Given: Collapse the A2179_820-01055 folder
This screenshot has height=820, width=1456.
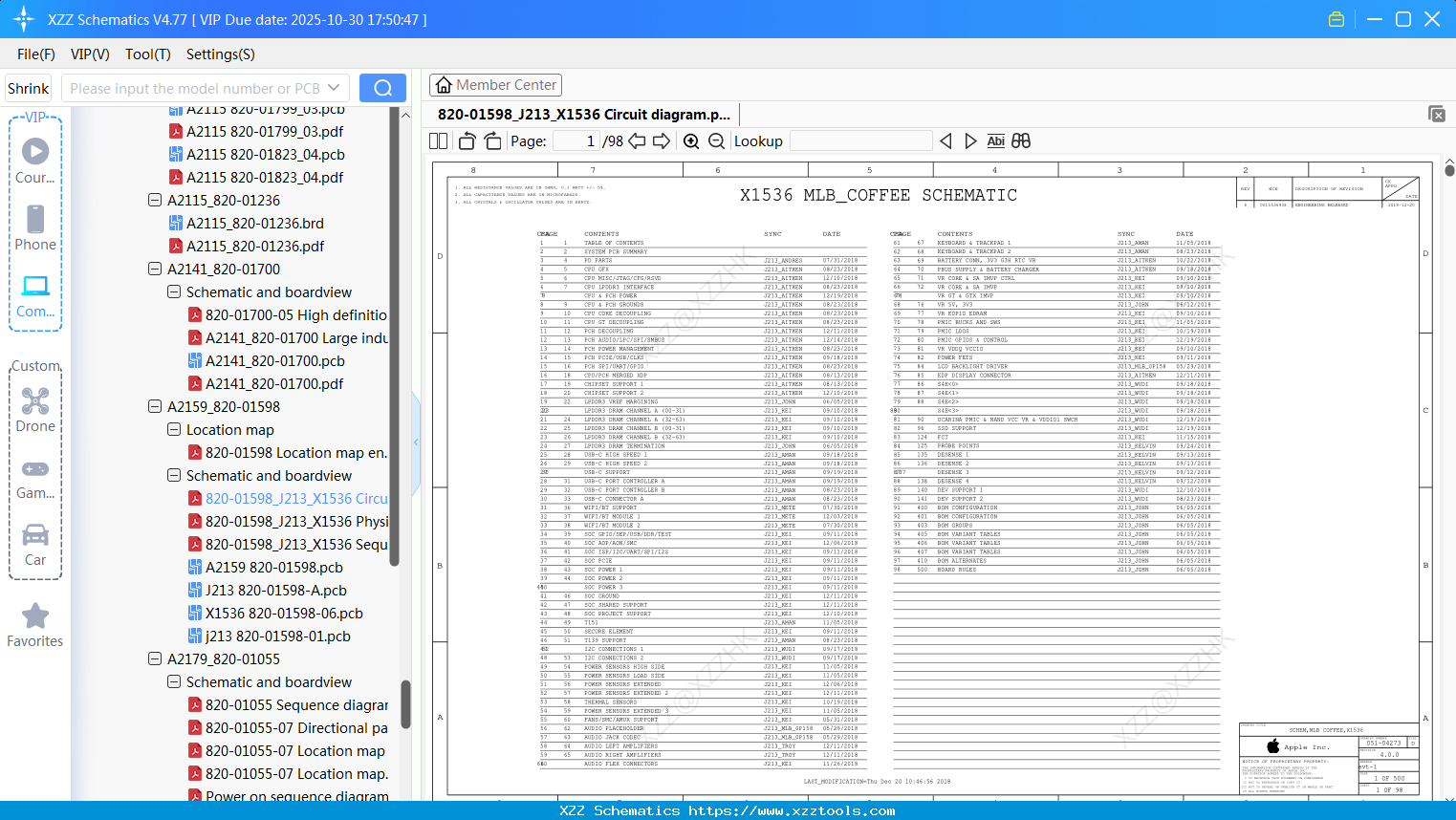Looking at the screenshot, I should 155,658.
